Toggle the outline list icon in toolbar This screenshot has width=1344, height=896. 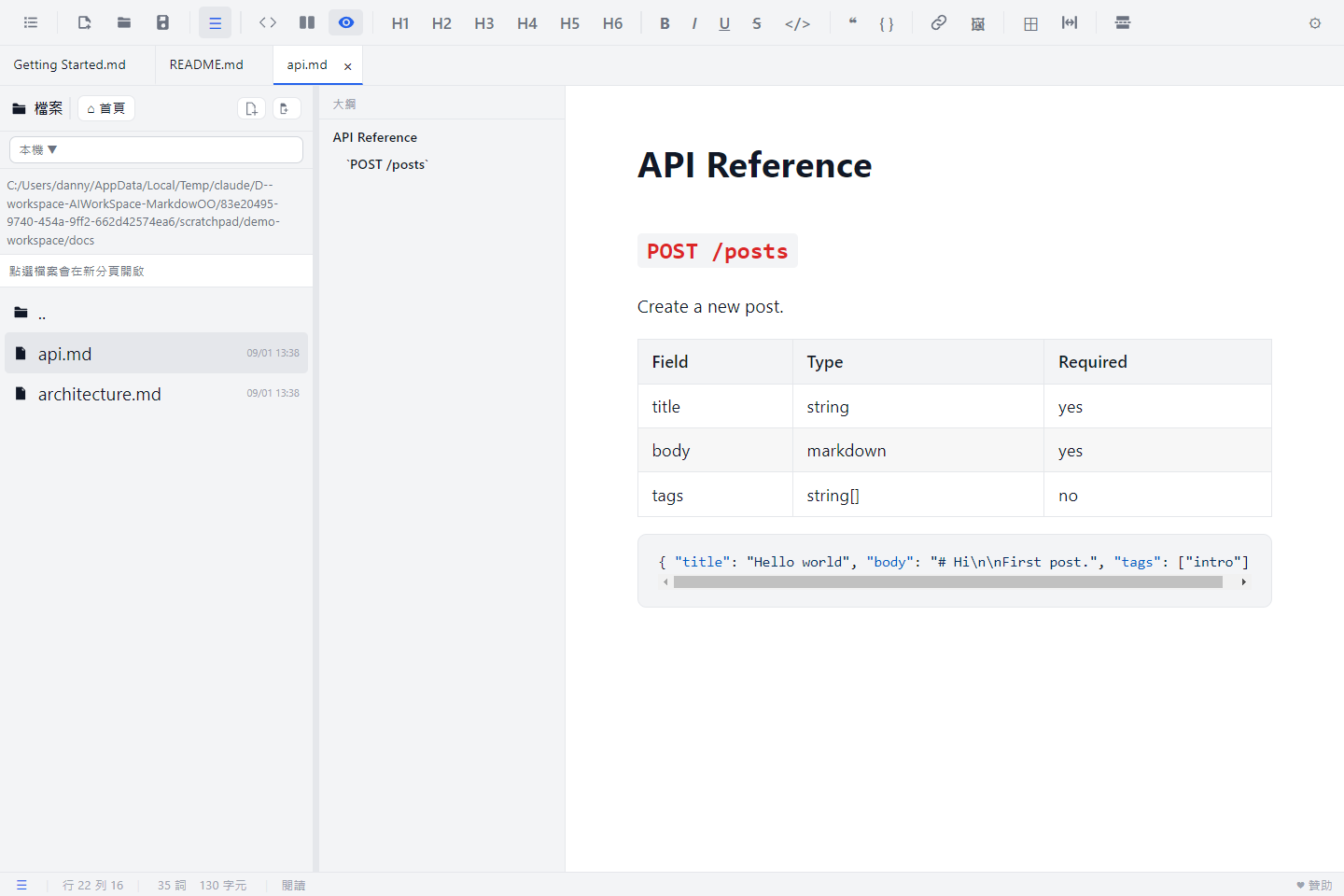click(x=31, y=23)
